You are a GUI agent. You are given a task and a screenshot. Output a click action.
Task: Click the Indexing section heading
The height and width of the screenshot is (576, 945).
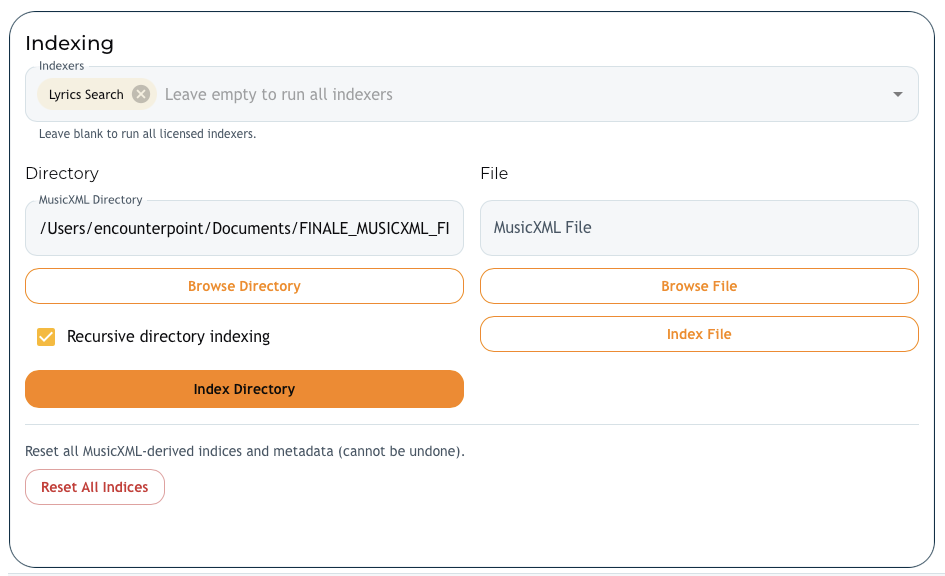pyautogui.click(x=69, y=43)
